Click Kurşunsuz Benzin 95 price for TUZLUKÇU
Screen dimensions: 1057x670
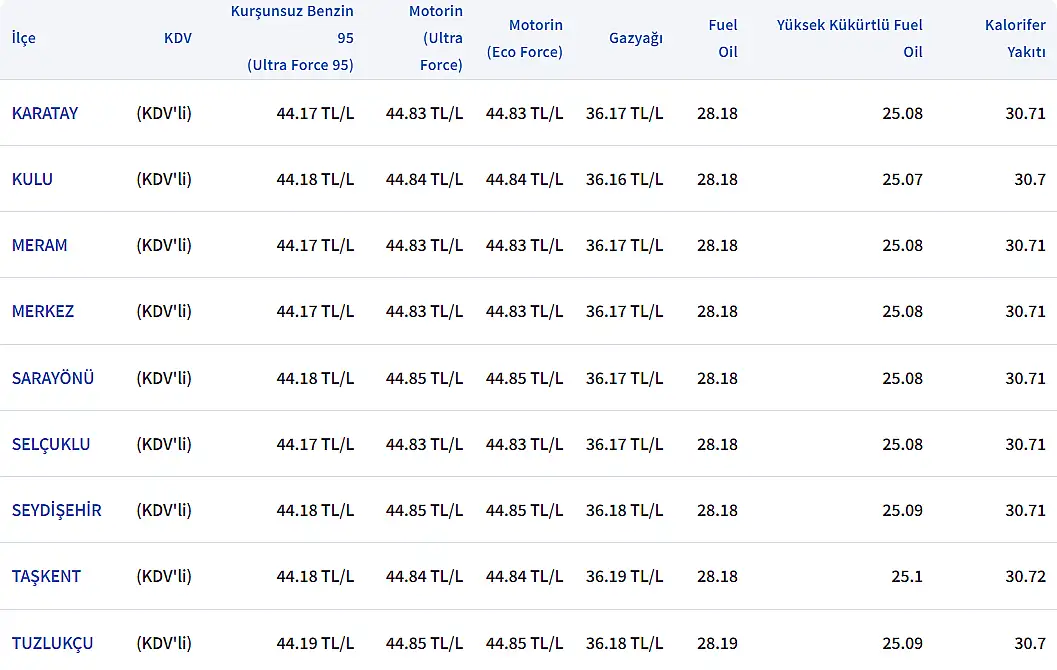point(315,643)
